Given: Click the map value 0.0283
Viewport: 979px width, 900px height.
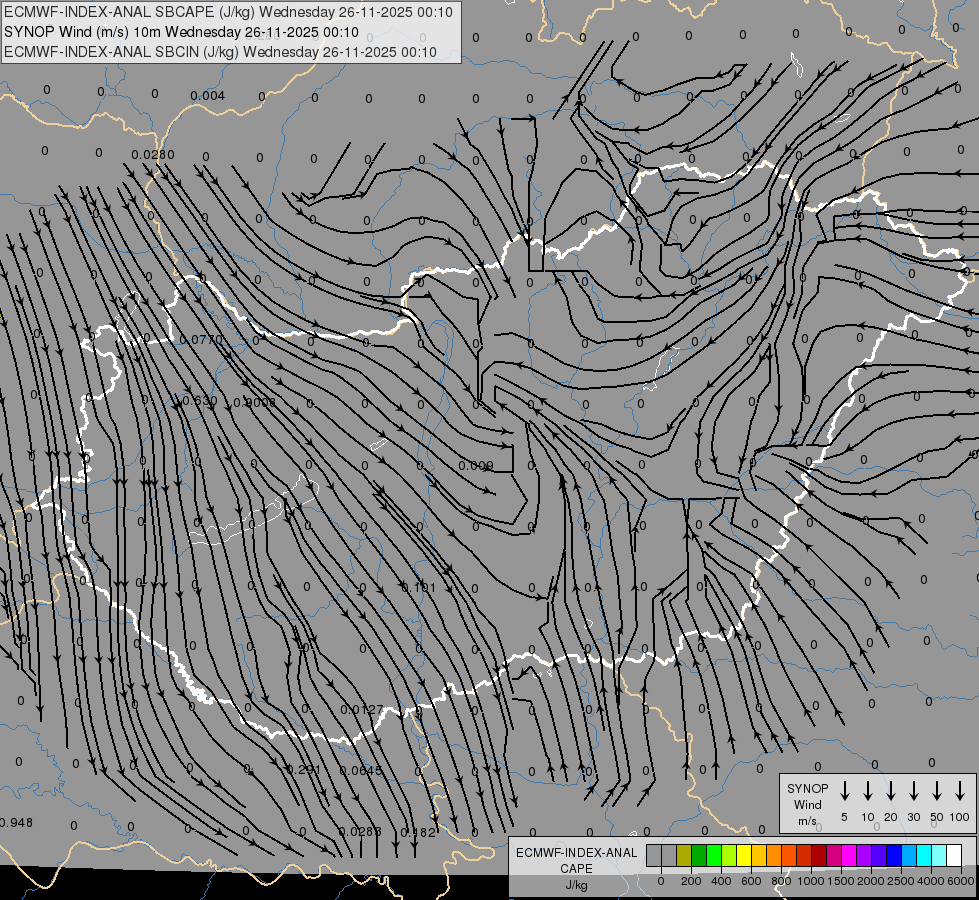Looking at the screenshot, I should [360, 831].
